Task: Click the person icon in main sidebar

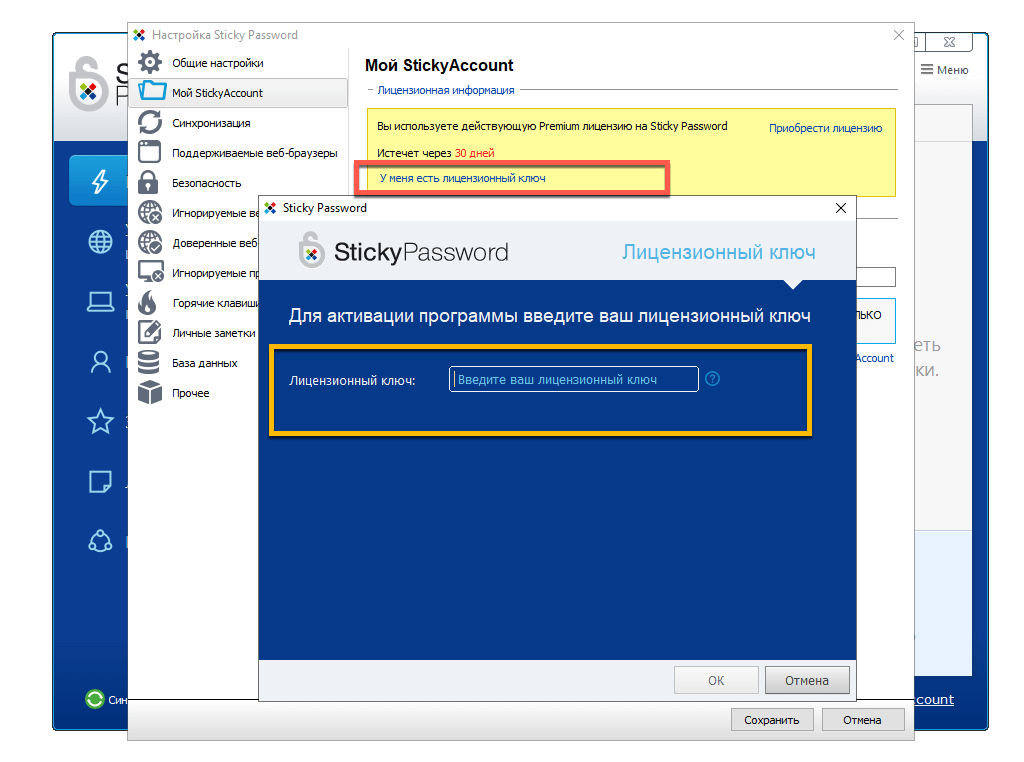Action: click(100, 362)
